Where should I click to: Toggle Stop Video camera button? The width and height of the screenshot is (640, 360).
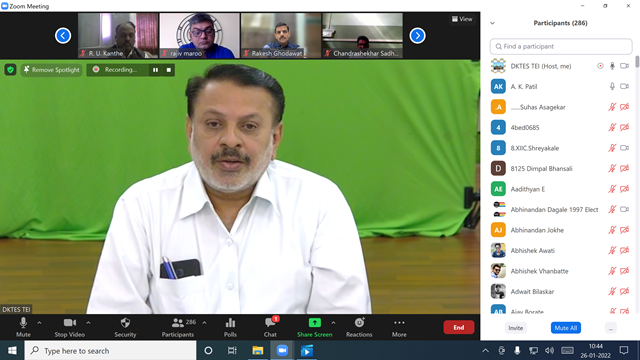pos(70,327)
